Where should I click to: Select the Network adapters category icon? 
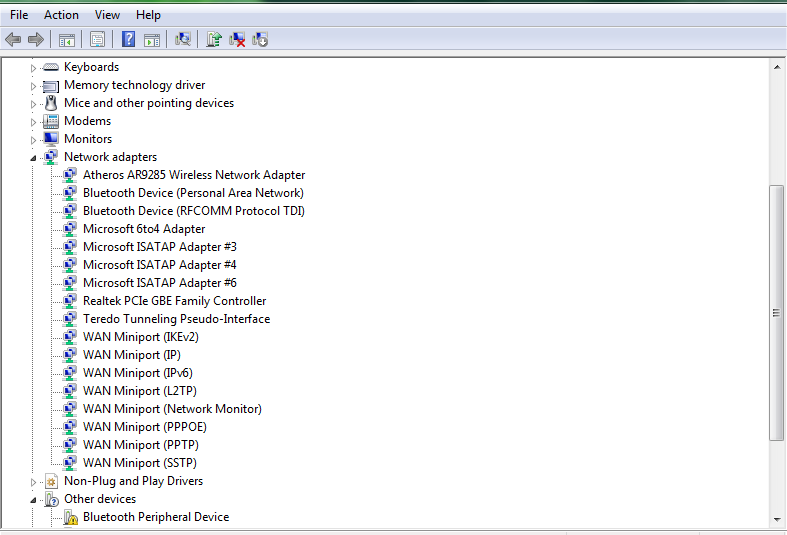tap(51, 157)
